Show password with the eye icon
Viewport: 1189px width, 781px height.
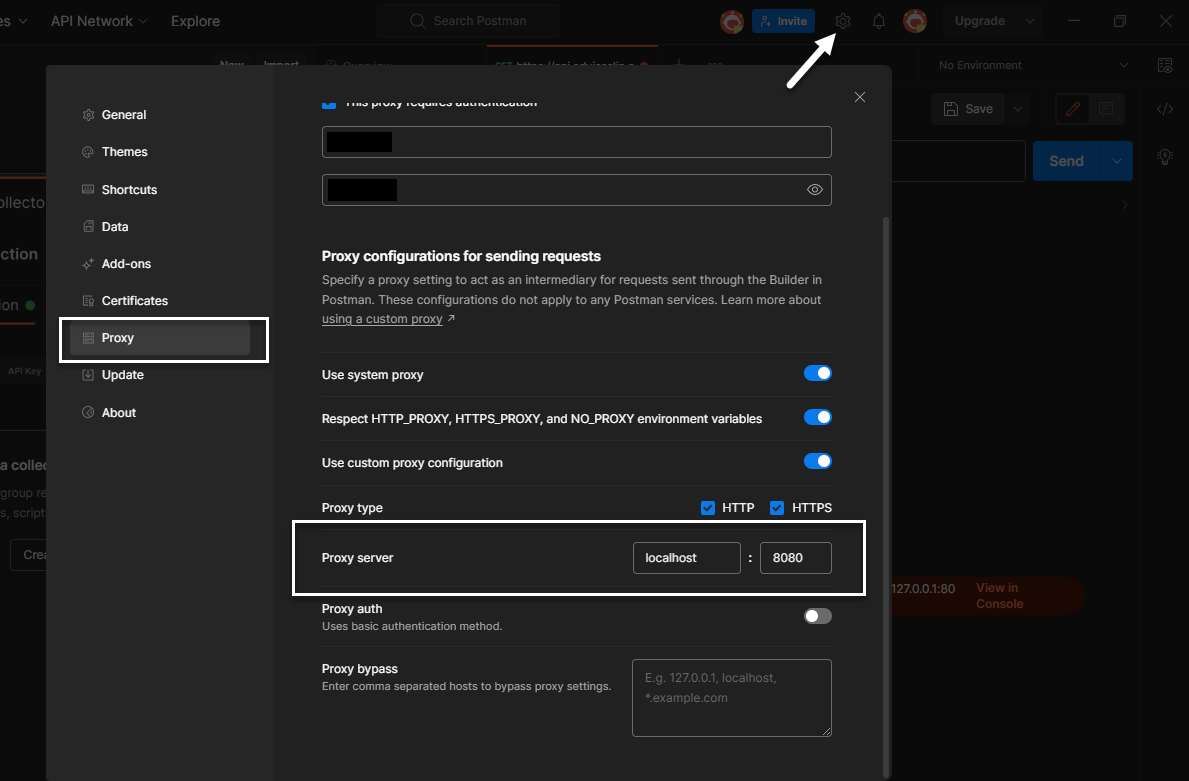815,190
